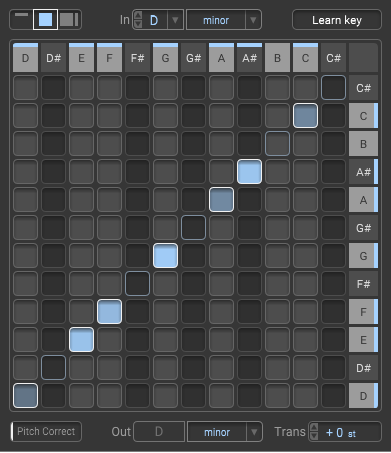This screenshot has height=453, width=391.
Task: Select the square grid view icon
Action: pyautogui.click(x=45, y=20)
